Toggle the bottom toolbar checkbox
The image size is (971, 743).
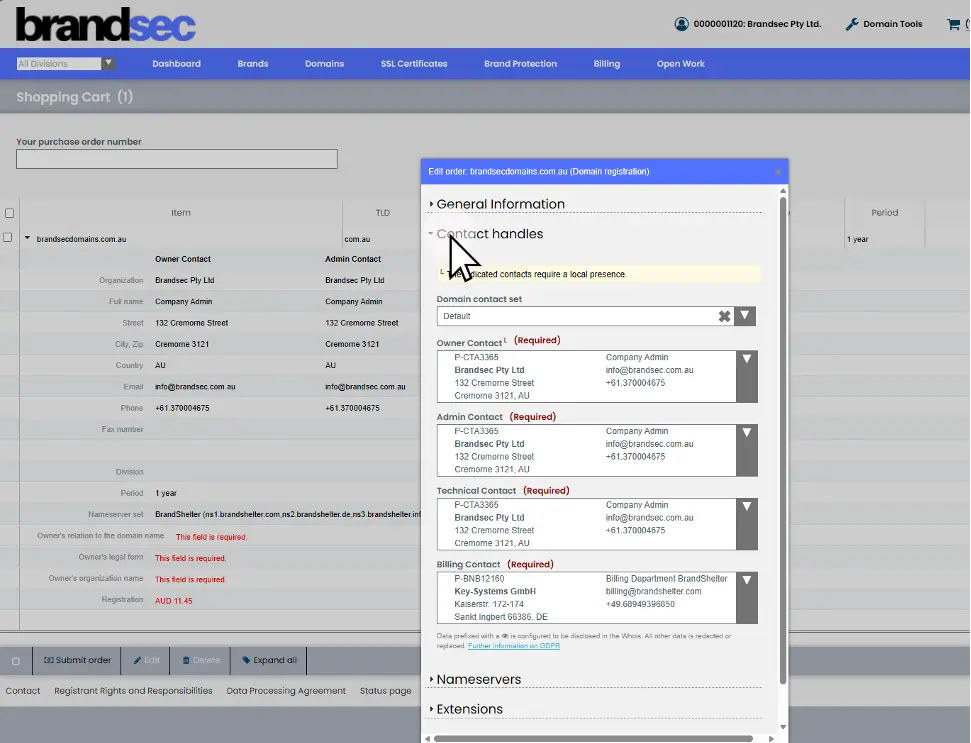16,661
